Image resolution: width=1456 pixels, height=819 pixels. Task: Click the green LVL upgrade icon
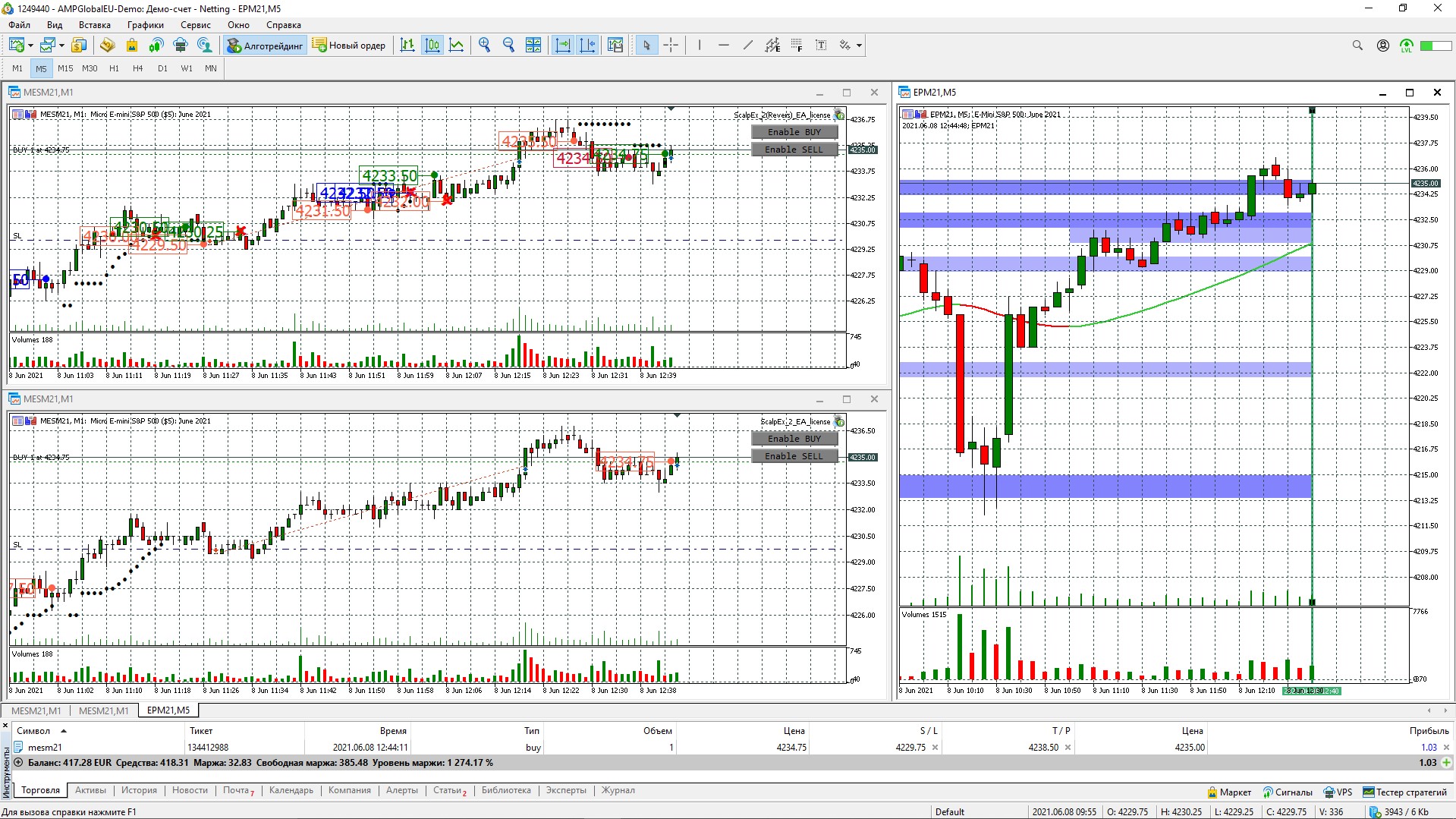tap(1407, 46)
